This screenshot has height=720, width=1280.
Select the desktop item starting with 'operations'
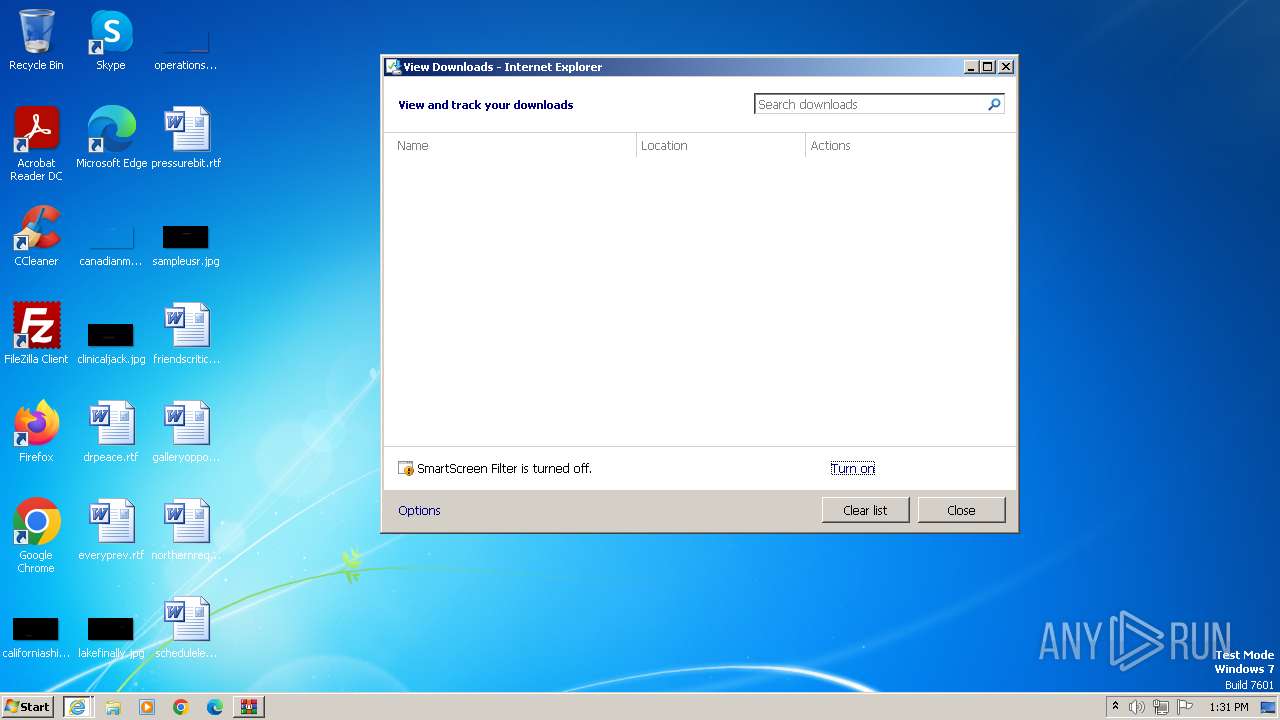click(x=186, y=50)
